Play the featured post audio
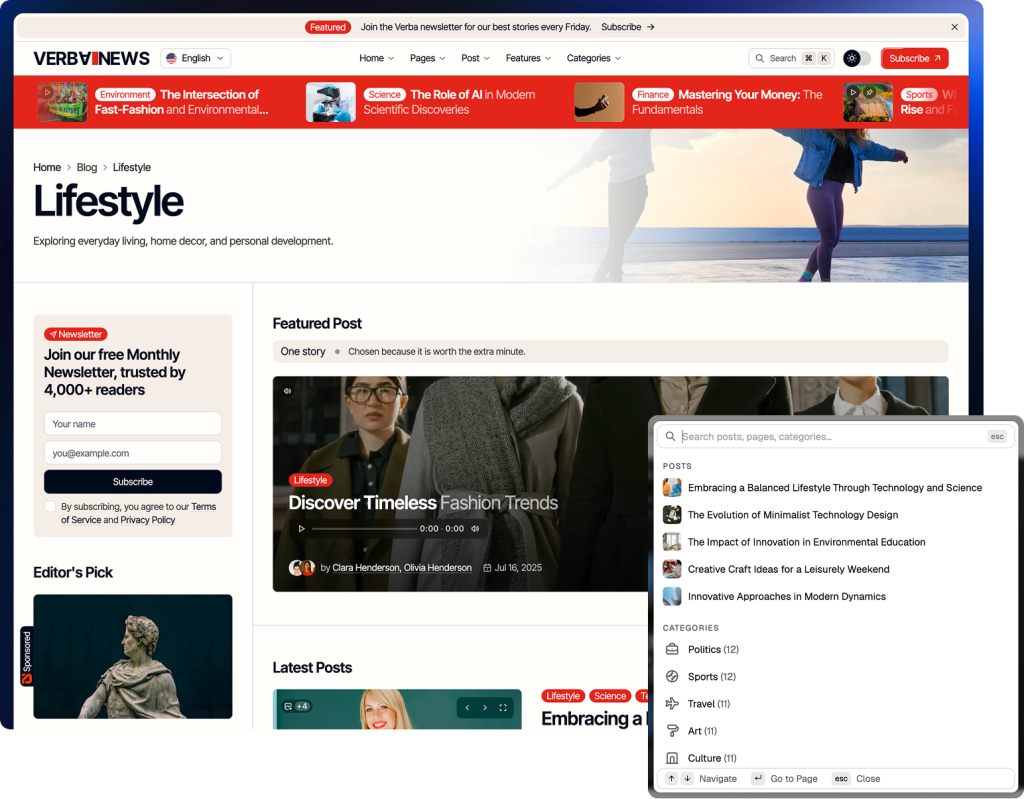1024x799 pixels. 301,529
